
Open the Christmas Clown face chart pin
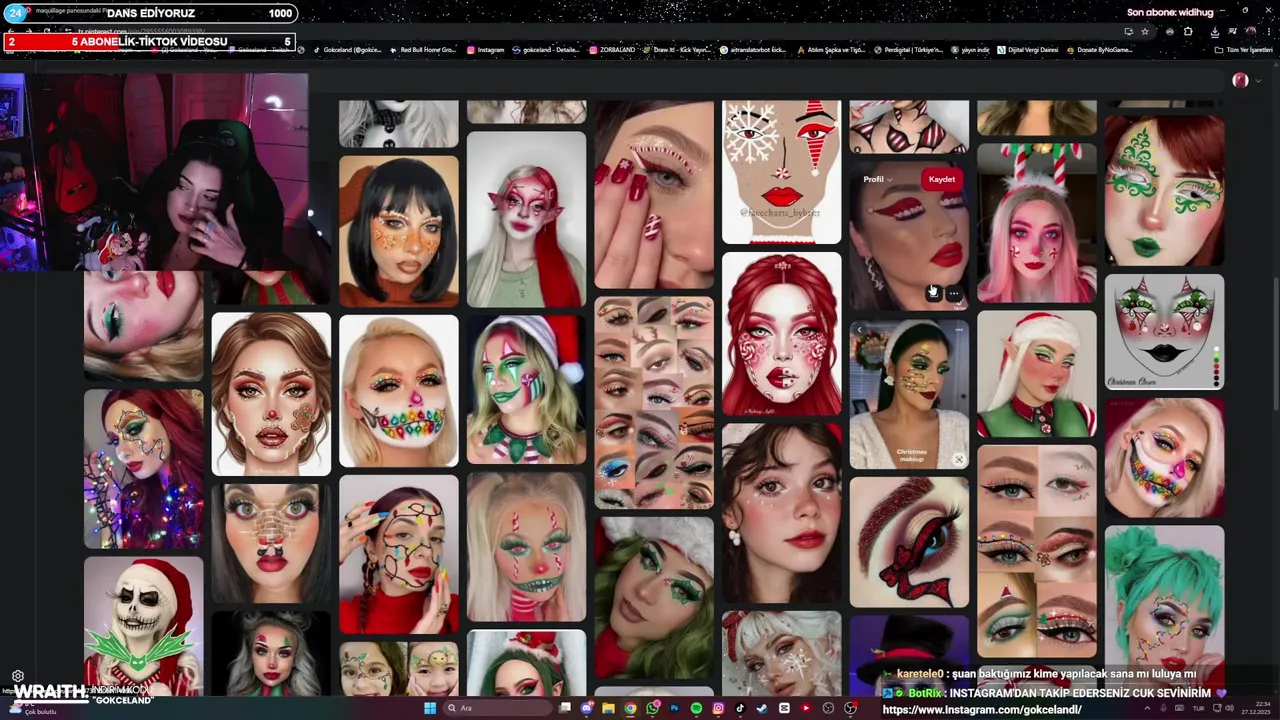pos(1164,331)
